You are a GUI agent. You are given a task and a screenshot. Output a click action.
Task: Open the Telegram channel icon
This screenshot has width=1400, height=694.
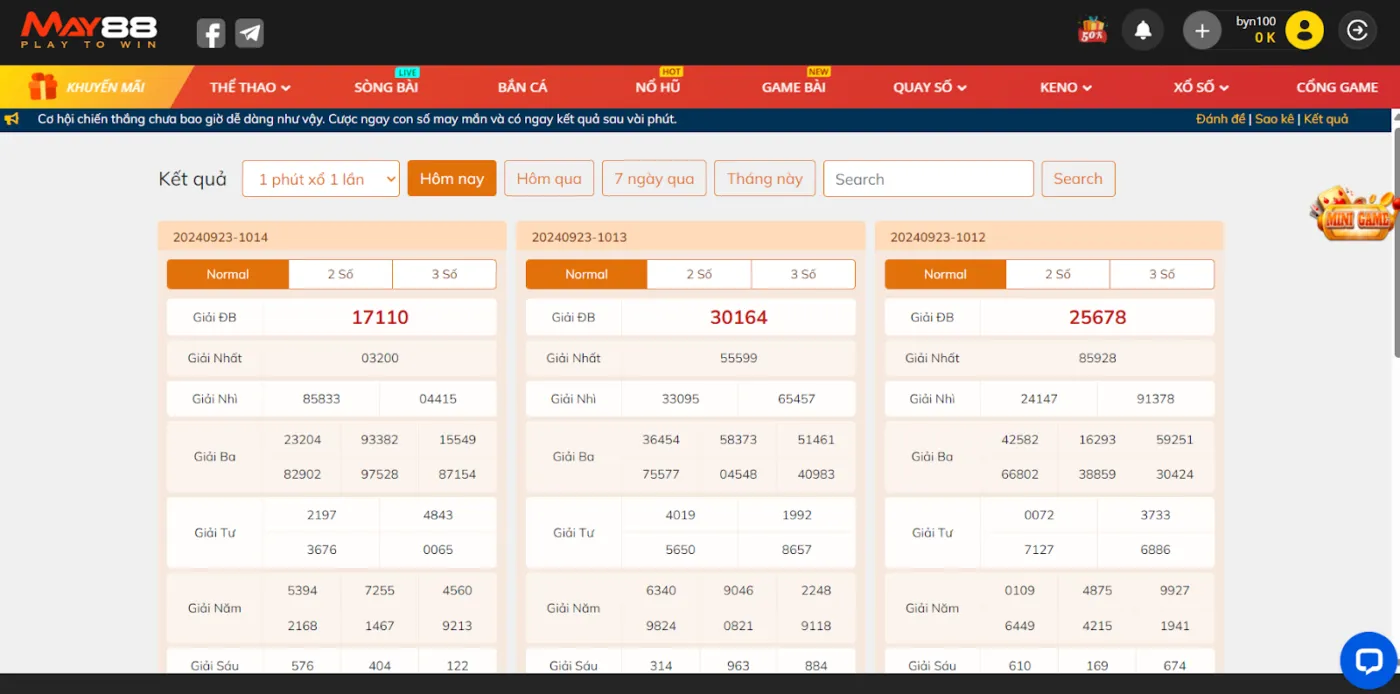(x=249, y=33)
